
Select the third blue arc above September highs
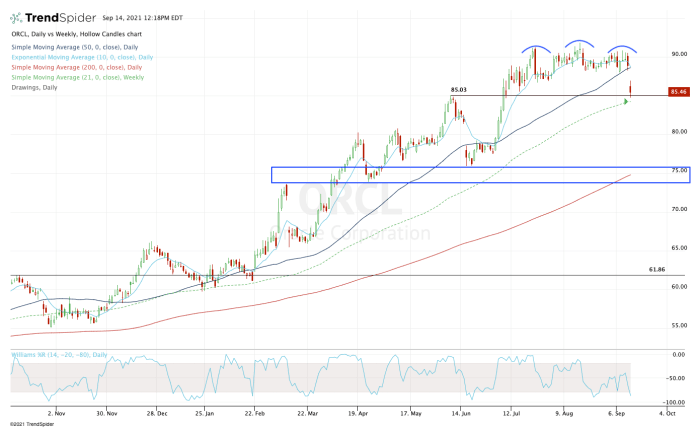pos(622,49)
